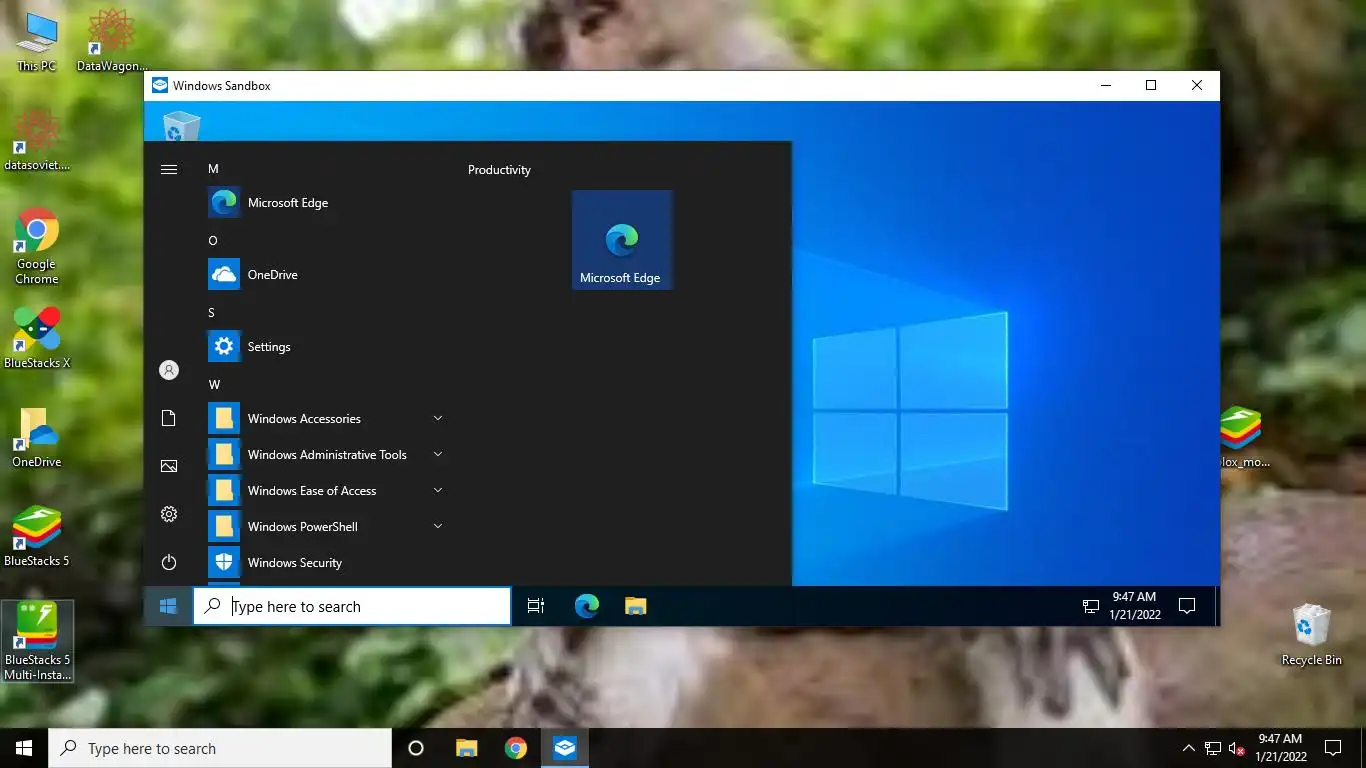
Task: Maximize the Windows Sandbox window
Action: (x=1151, y=86)
